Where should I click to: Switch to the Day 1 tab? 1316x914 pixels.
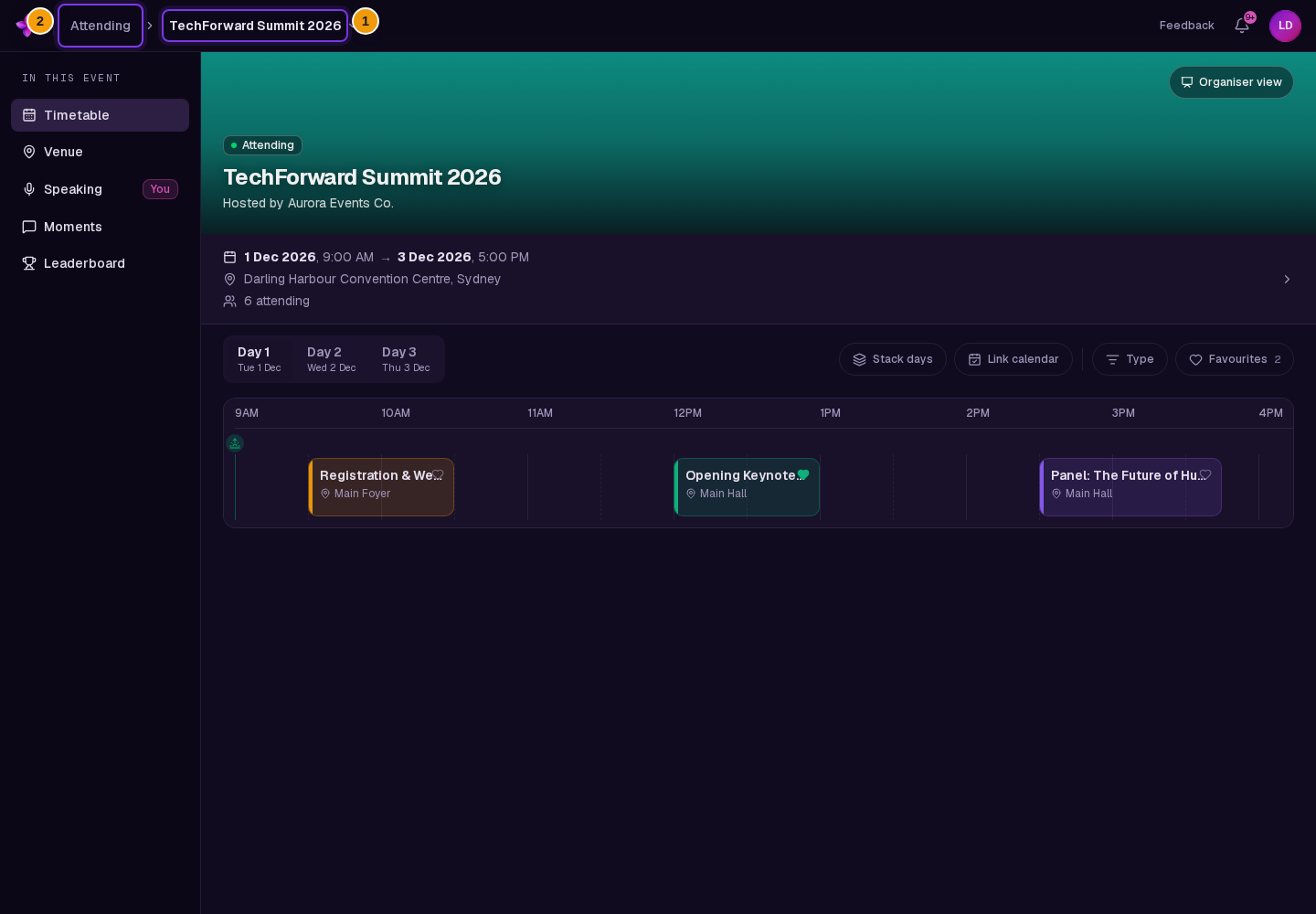click(260, 359)
